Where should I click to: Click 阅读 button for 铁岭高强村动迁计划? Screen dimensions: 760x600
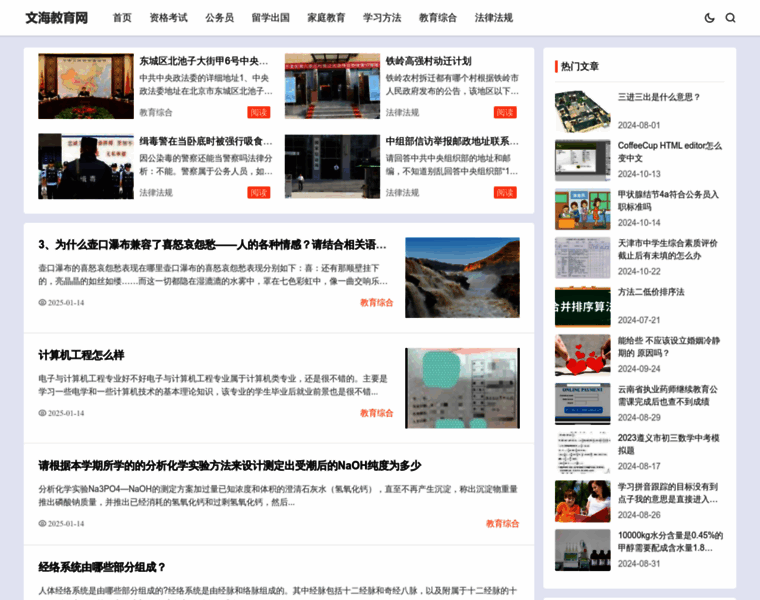pyautogui.click(x=505, y=112)
